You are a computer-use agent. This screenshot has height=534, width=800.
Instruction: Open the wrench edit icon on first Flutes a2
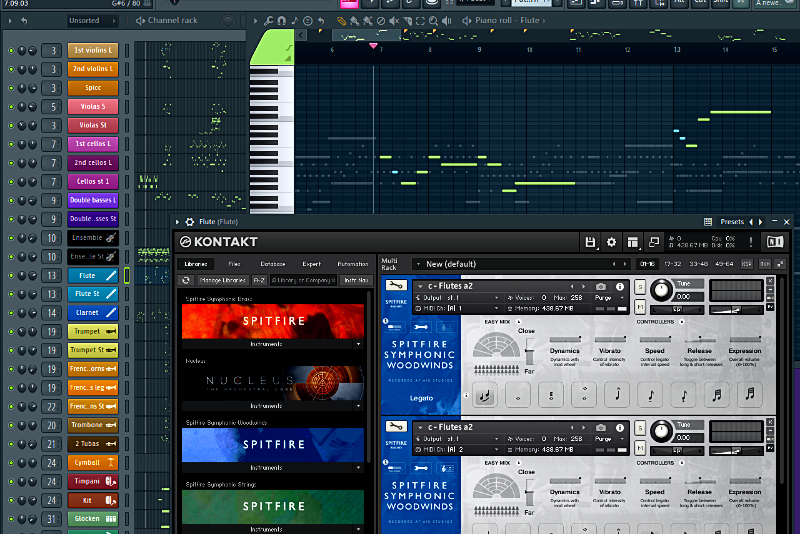coord(394,286)
